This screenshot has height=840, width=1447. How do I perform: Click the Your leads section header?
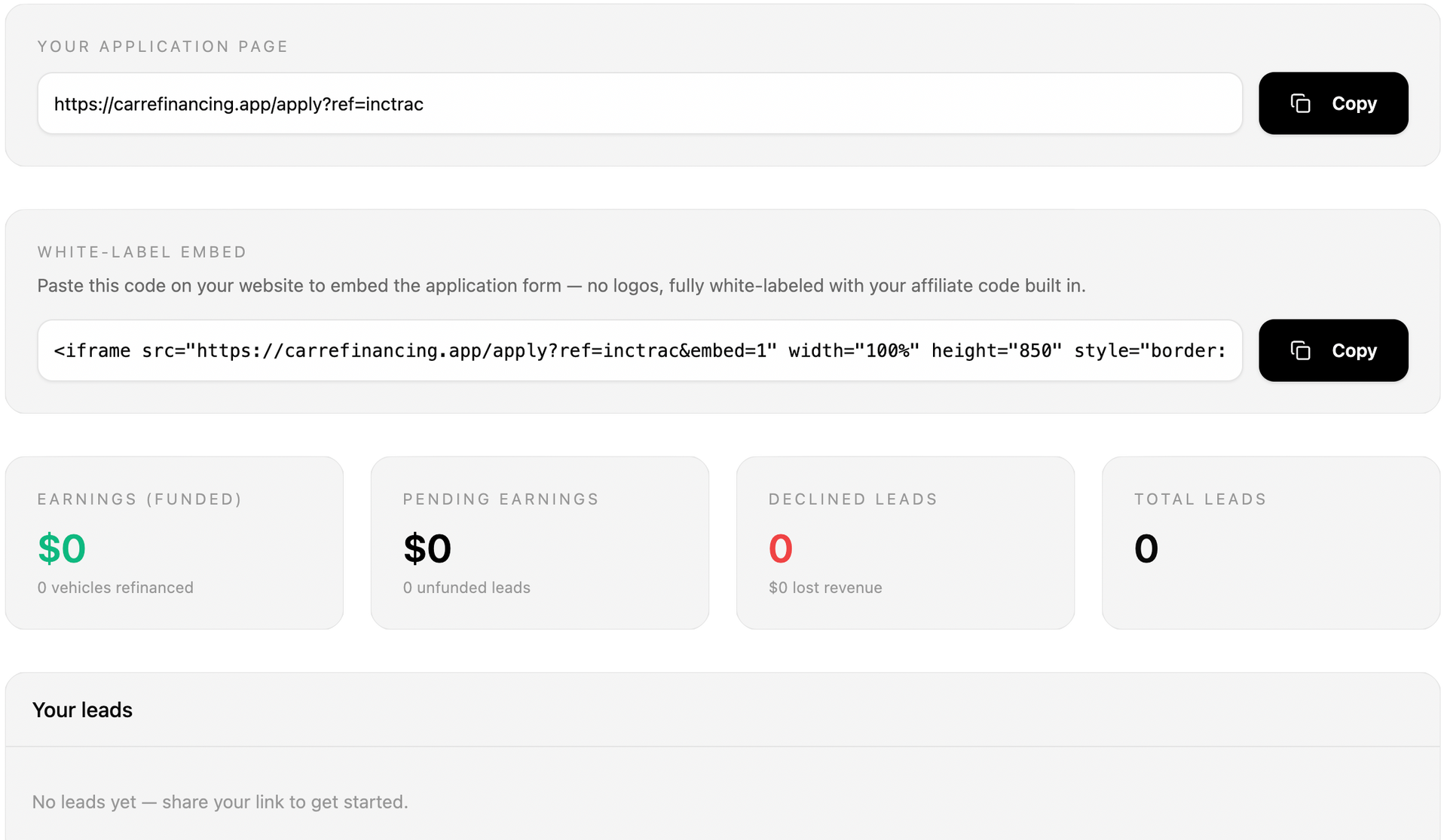tap(82, 710)
